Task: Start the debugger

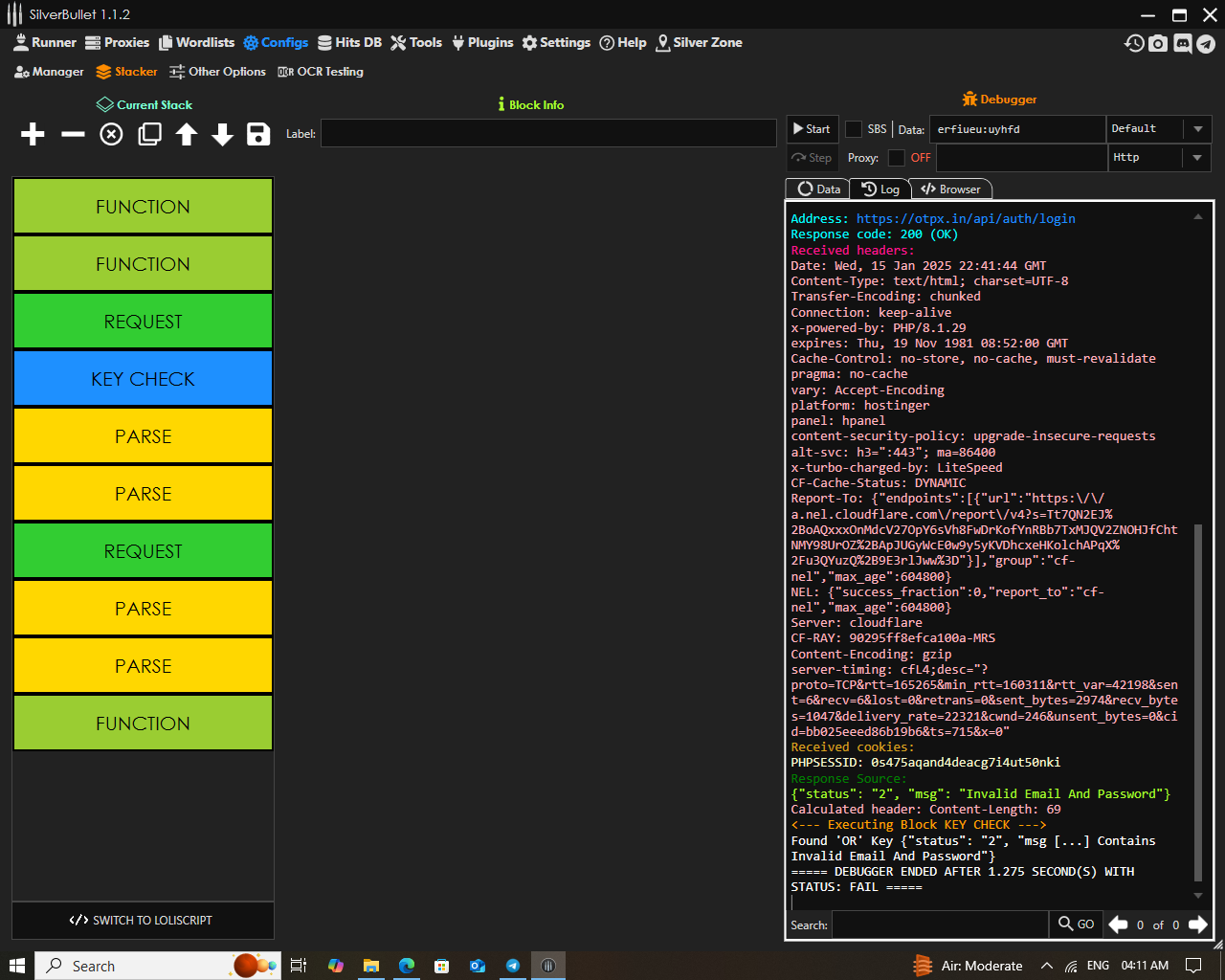Action: (x=812, y=129)
